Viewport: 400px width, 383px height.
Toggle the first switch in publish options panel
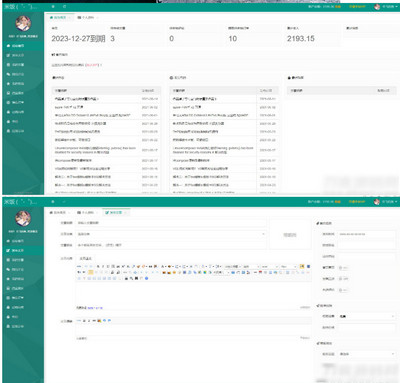pyautogui.click(x=343, y=268)
